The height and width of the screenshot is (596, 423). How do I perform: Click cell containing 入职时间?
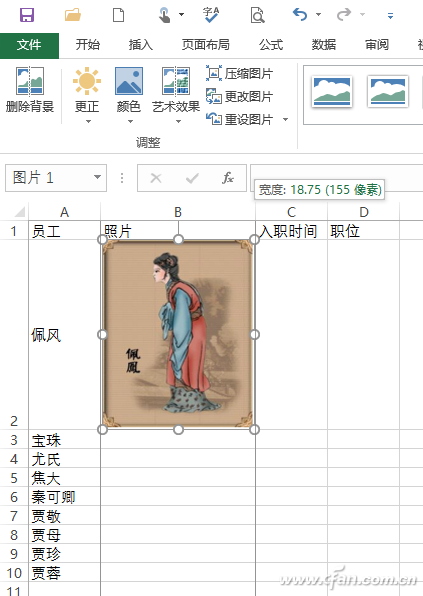tap(292, 231)
